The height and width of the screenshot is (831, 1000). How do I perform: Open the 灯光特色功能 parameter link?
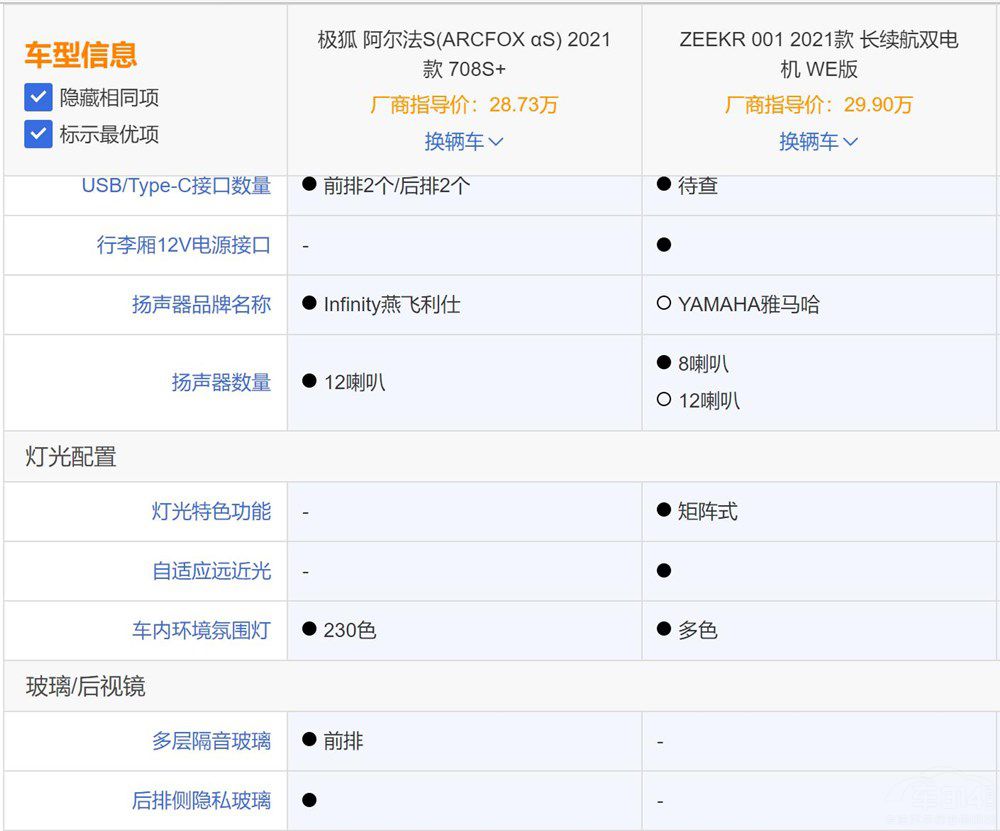coord(211,512)
